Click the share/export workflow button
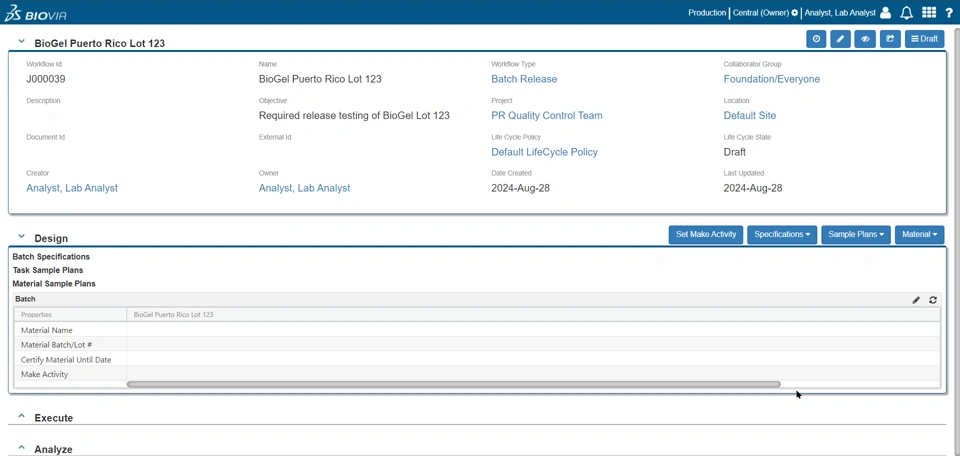The image size is (960, 456). pyautogui.click(x=890, y=39)
